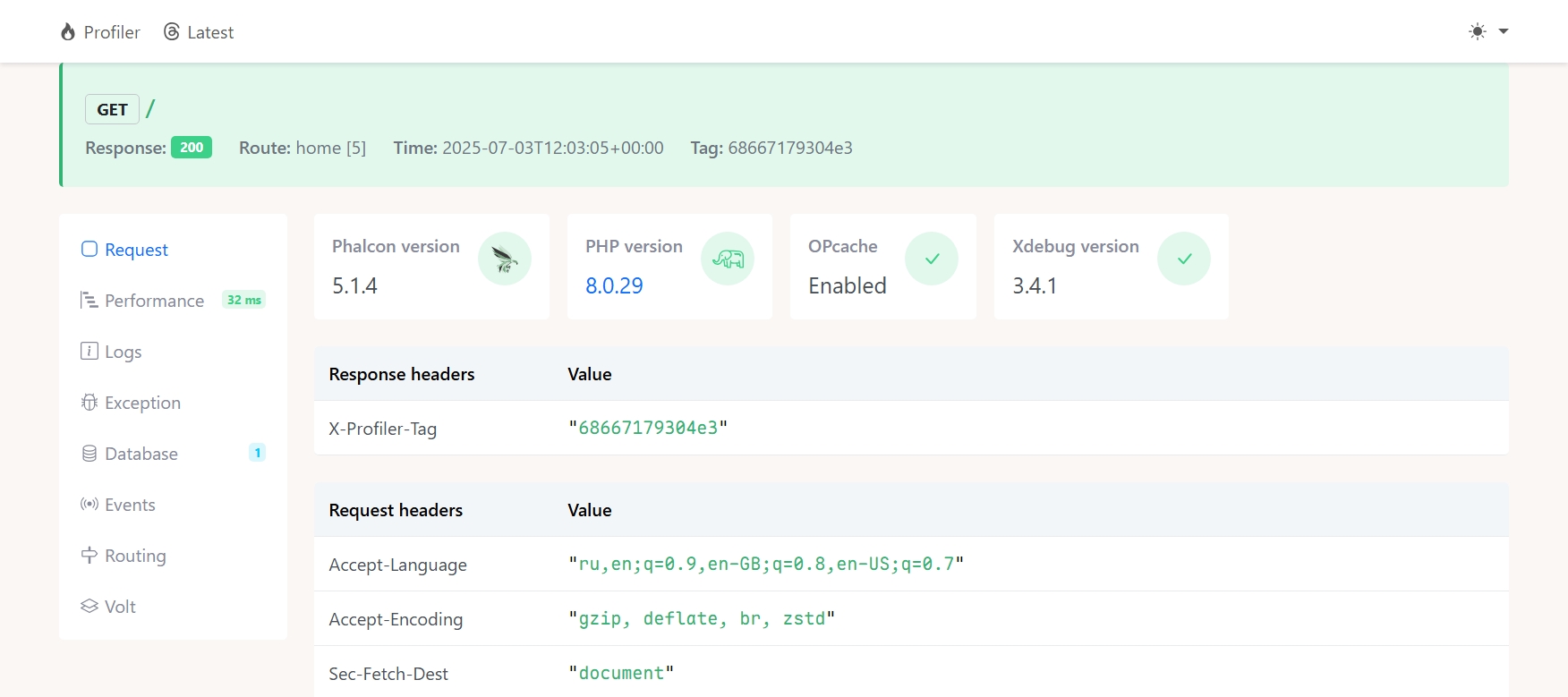
Task: Select the Events sidebar item
Action: point(130,505)
